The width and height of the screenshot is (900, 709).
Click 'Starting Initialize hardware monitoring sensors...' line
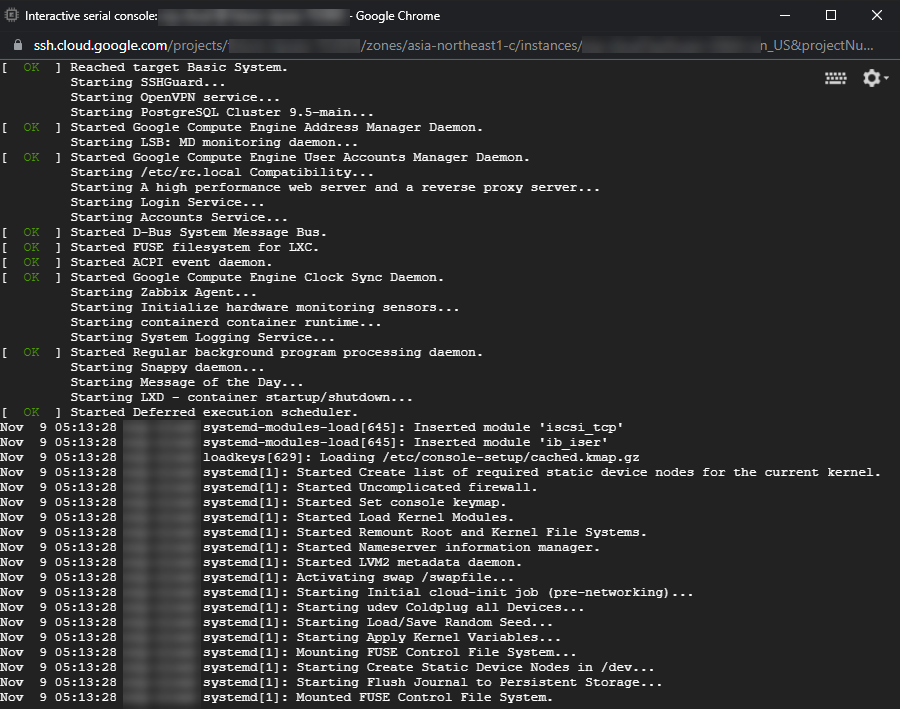coord(265,307)
